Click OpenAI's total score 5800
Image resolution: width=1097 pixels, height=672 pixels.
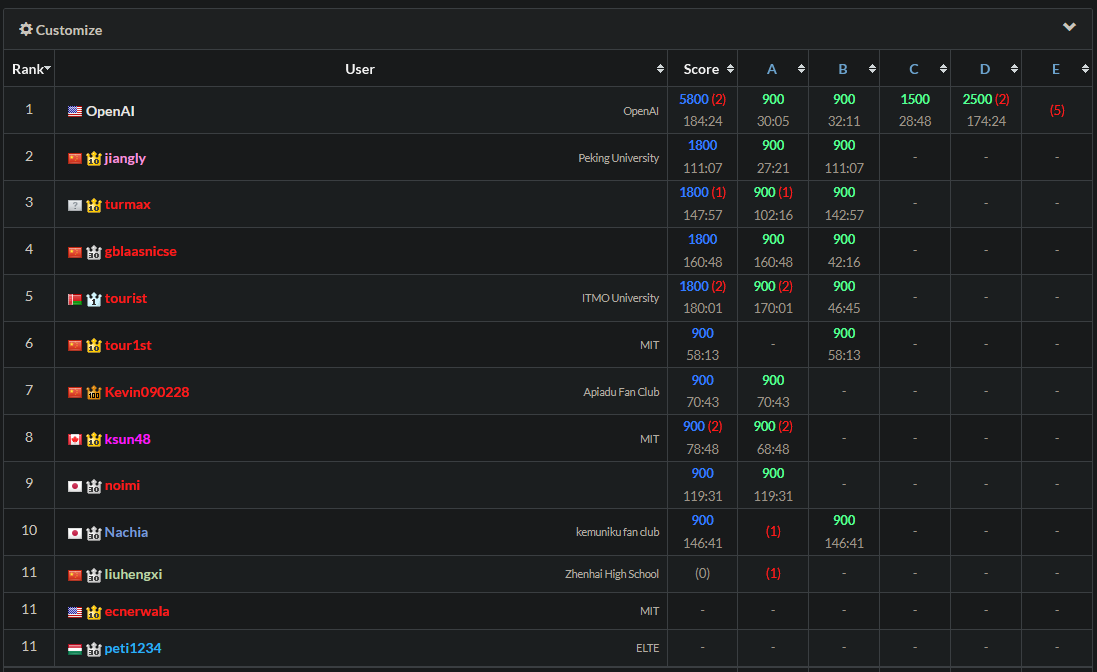[x=693, y=99]
